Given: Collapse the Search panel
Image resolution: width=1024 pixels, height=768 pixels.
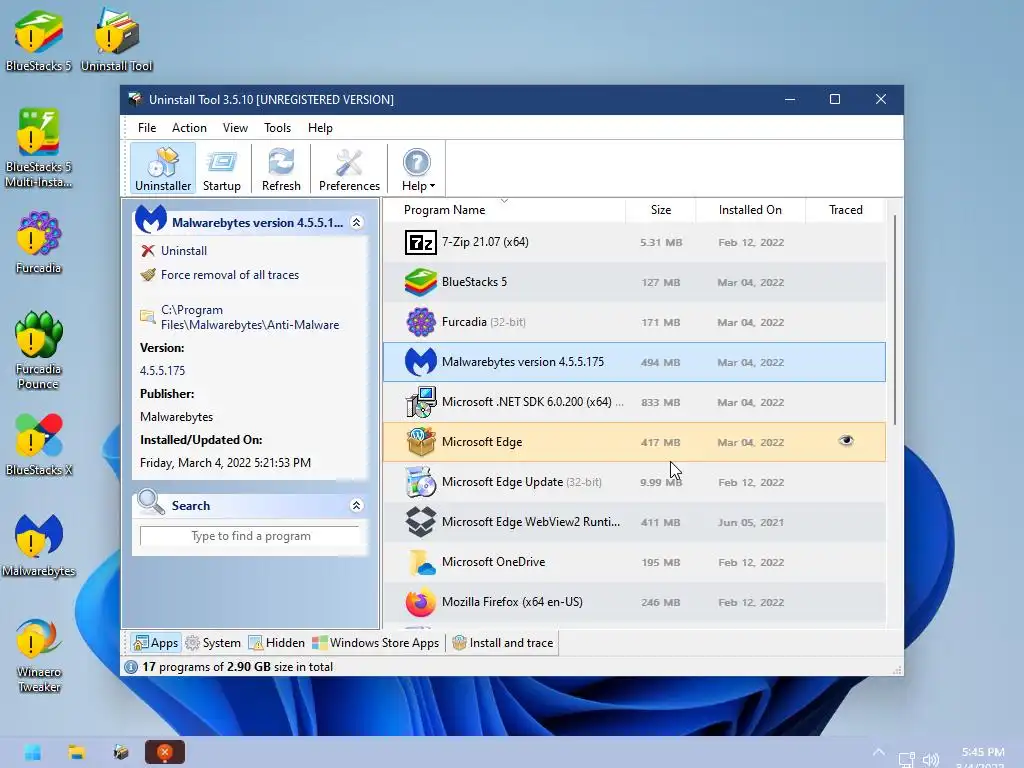Looking at the screenshot, I should click(x=357, y=505).
